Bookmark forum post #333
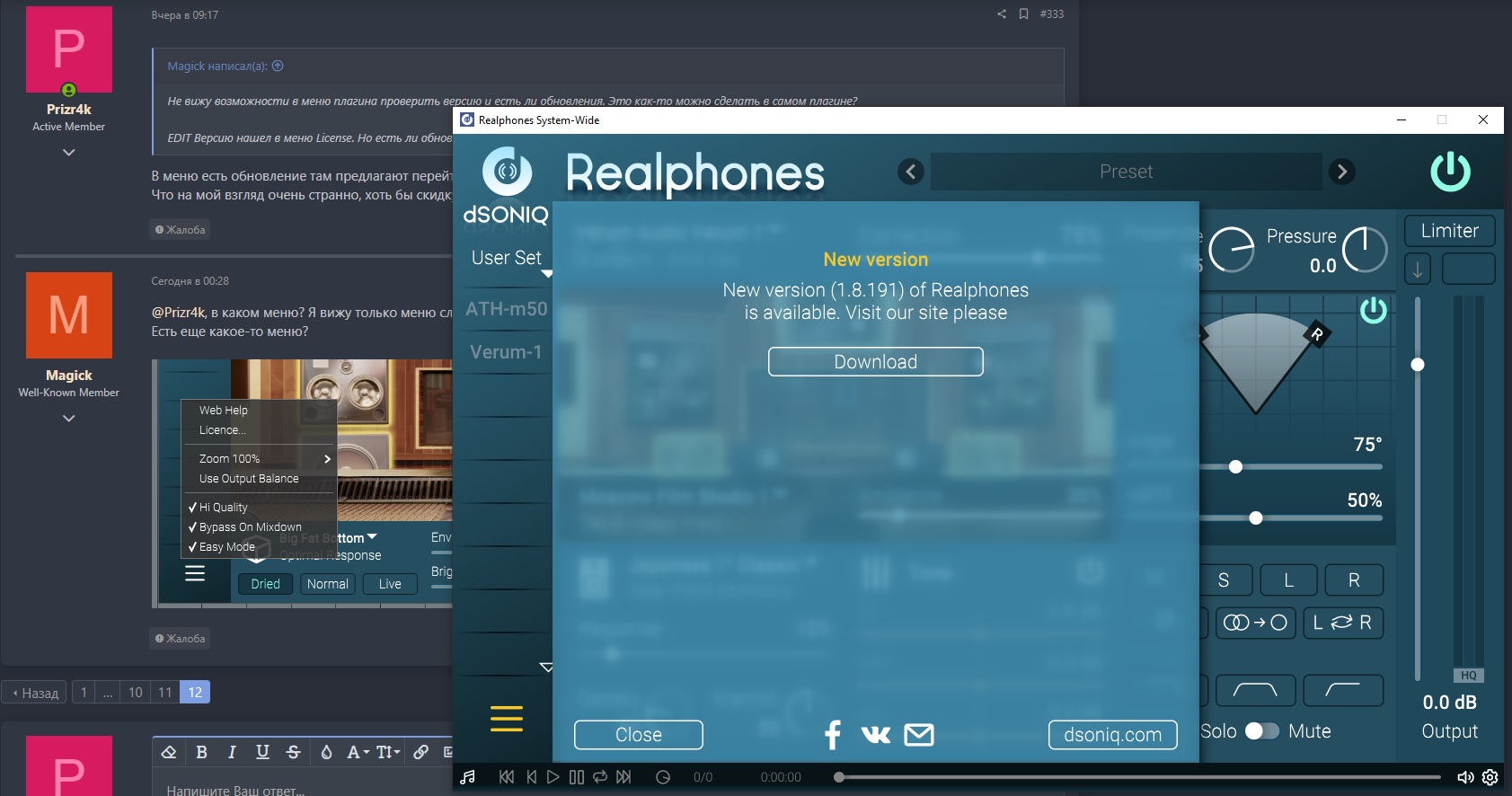 [x=1023, y=14]
